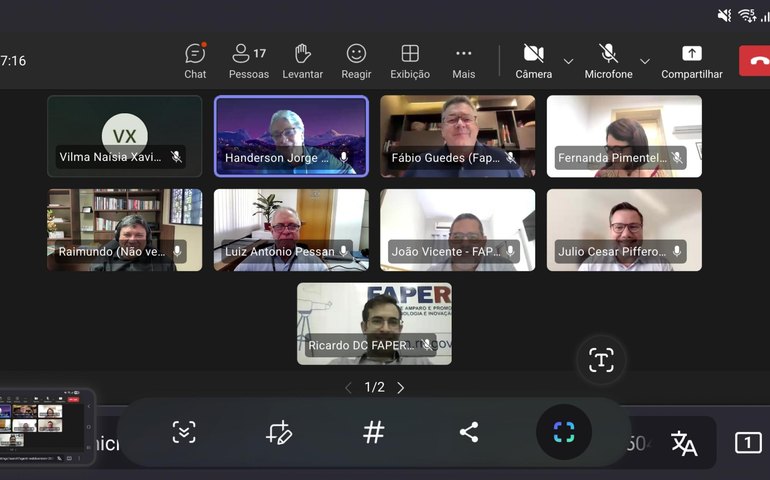
Task: Open the translate icon in bottom bar
Action: [x=684, y=443]
